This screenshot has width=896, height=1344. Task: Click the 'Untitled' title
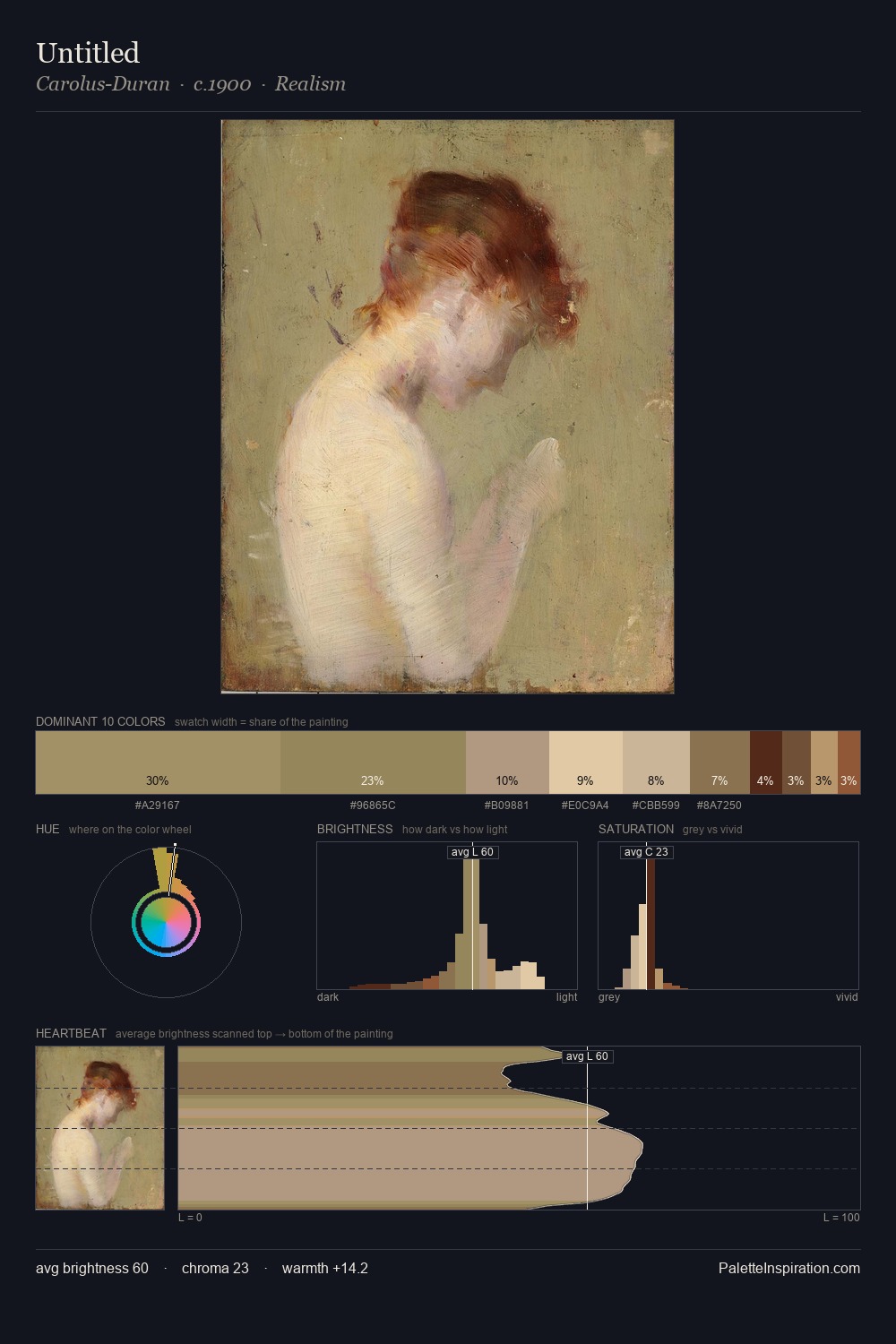click(88, 53)
